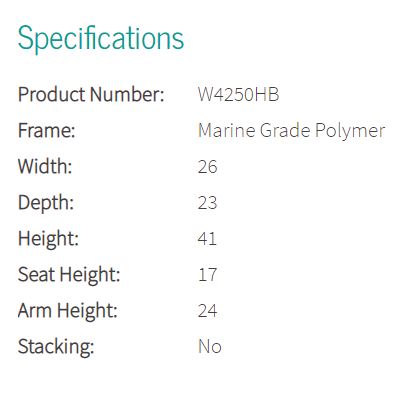Click the depth value 23

click(x=207, y=203)
